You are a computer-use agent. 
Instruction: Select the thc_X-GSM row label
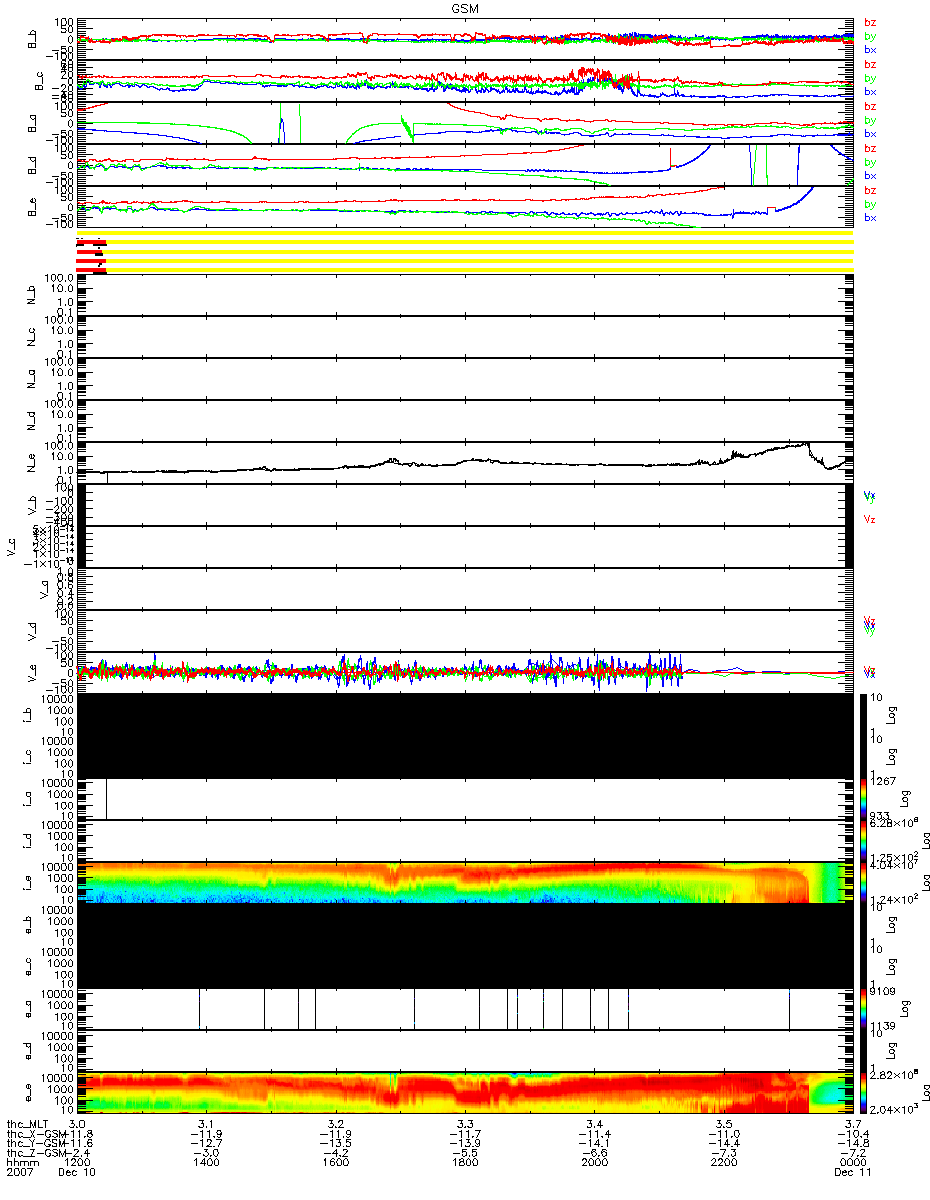coord(35,1134)
